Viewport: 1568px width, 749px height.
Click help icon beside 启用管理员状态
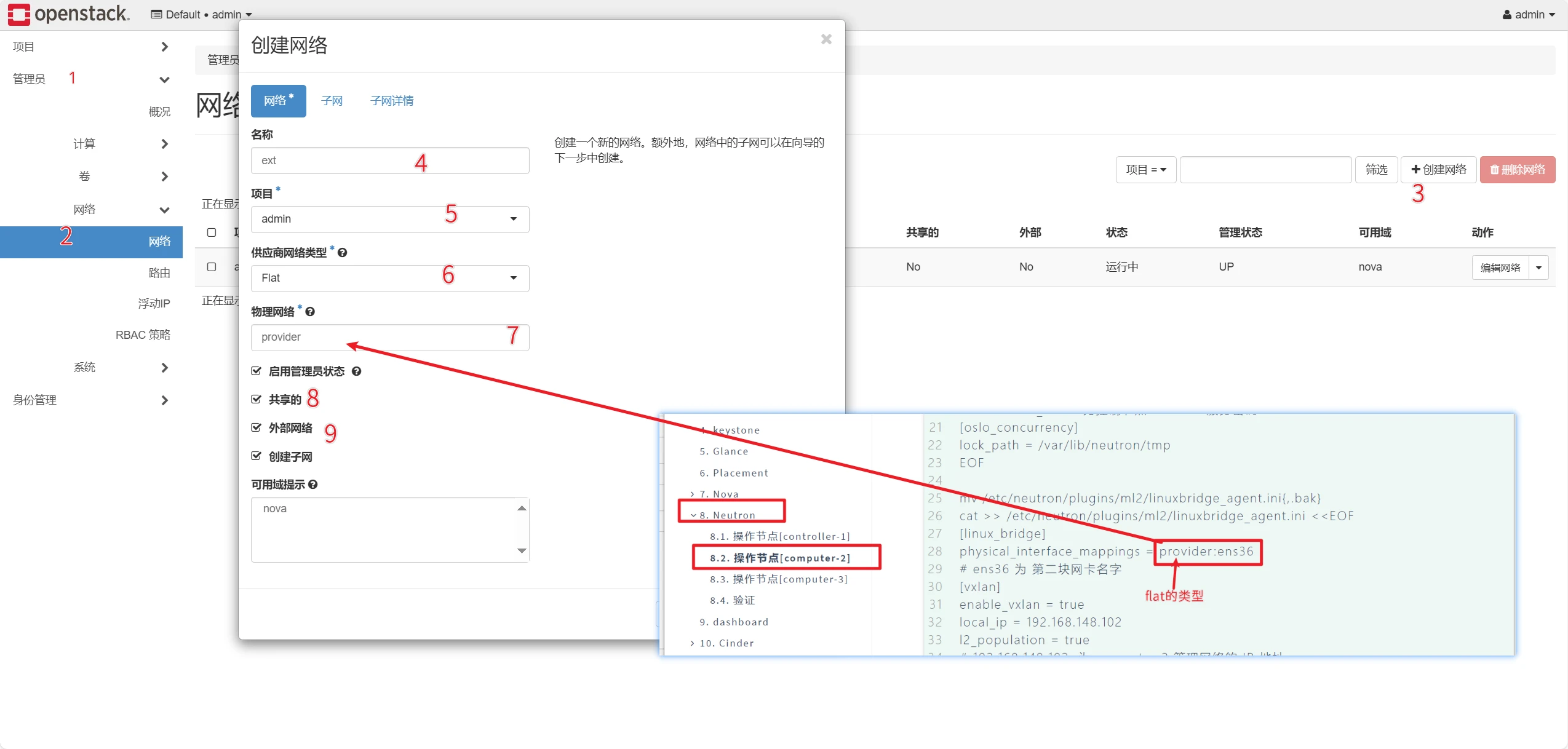[x=356, y=371]
